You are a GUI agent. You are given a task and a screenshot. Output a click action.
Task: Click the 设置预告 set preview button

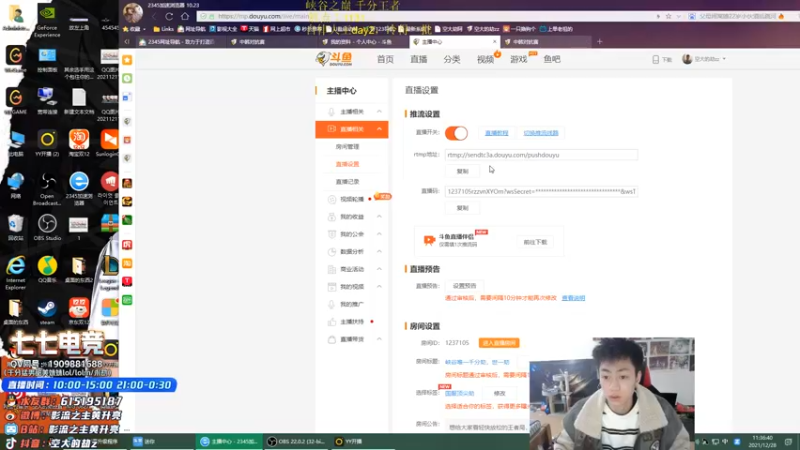click(464, 286)
